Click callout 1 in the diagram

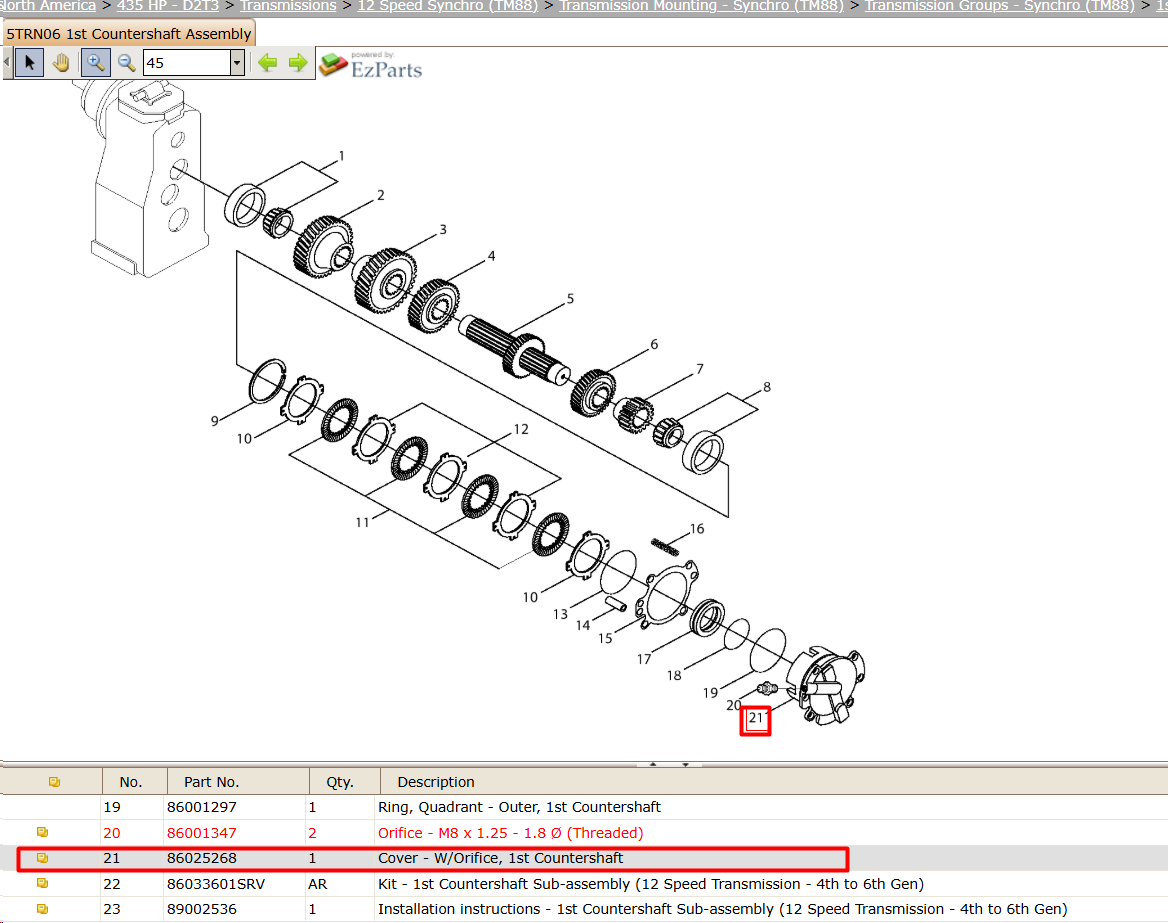341,156
